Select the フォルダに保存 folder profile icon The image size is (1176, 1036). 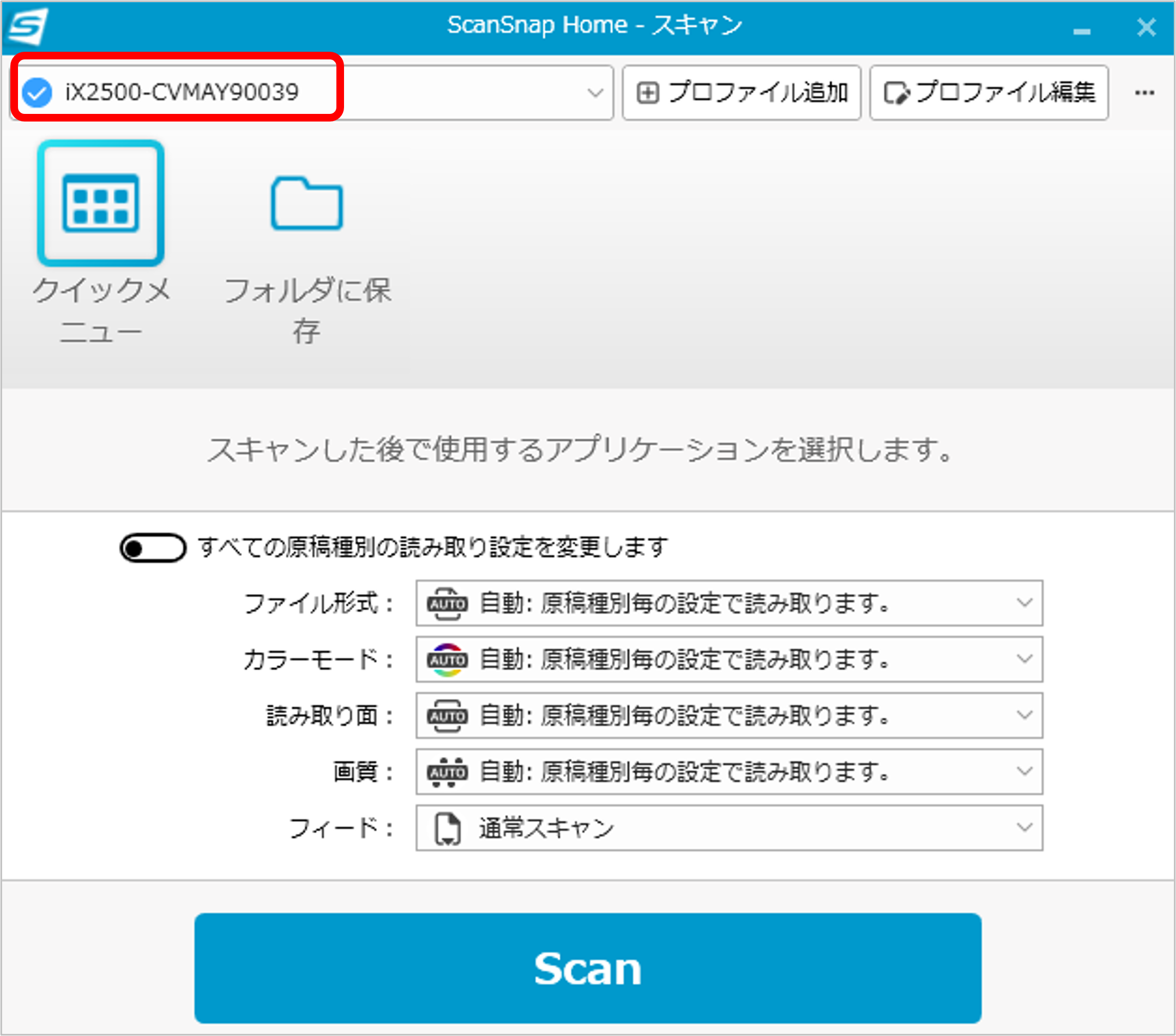click(x=306, y=203)
